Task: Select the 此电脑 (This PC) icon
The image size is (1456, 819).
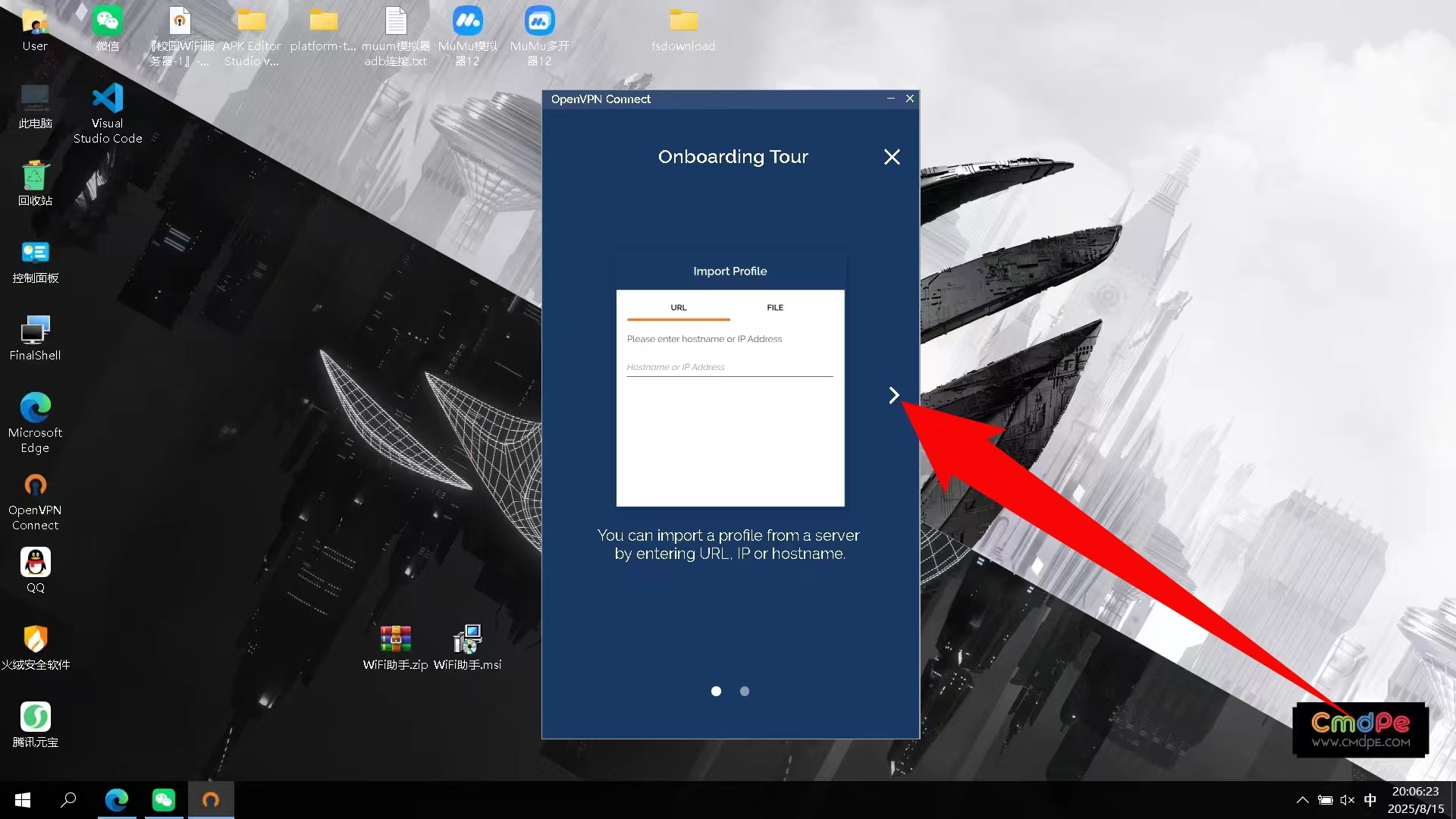Action: [35, 107]
